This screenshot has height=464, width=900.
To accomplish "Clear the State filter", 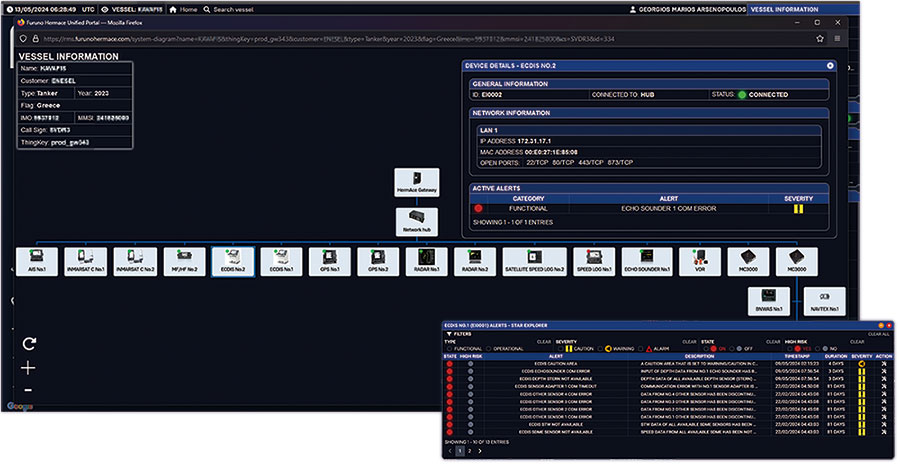I will point(773,342).
